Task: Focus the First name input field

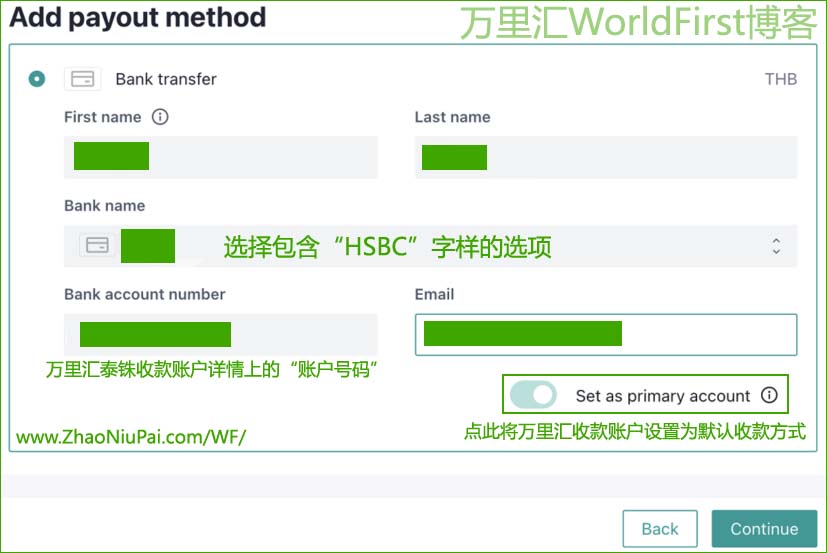Action: 220,157
